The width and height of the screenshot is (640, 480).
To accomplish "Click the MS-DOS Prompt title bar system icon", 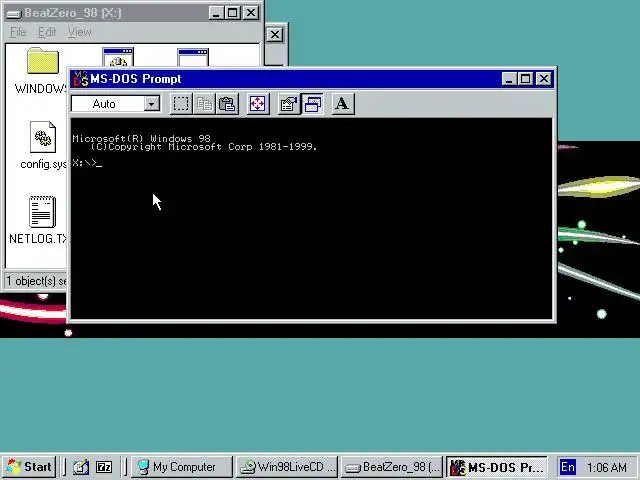I will coord(80,78).
